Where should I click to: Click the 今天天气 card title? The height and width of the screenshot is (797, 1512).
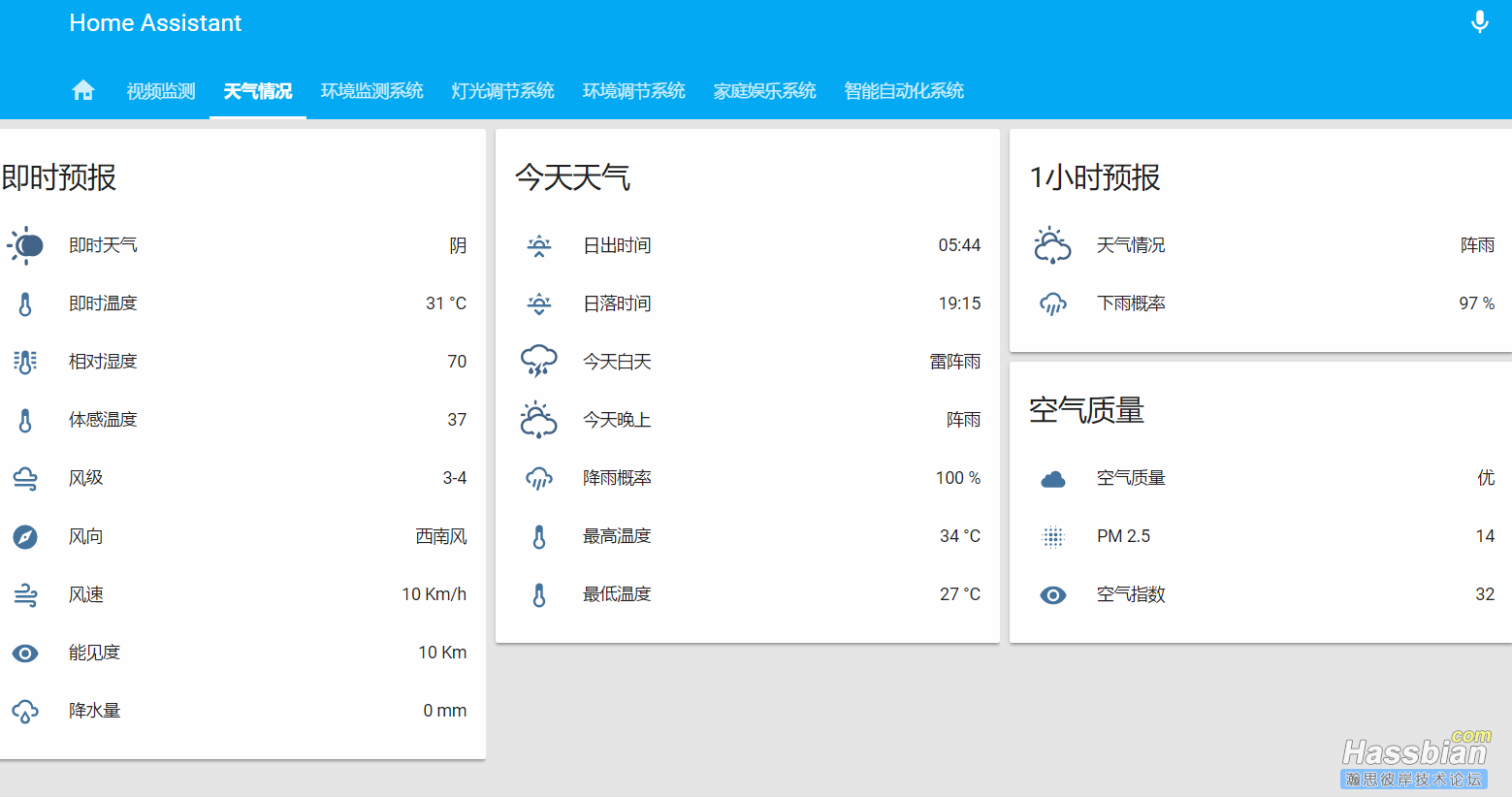click(573, 177)
